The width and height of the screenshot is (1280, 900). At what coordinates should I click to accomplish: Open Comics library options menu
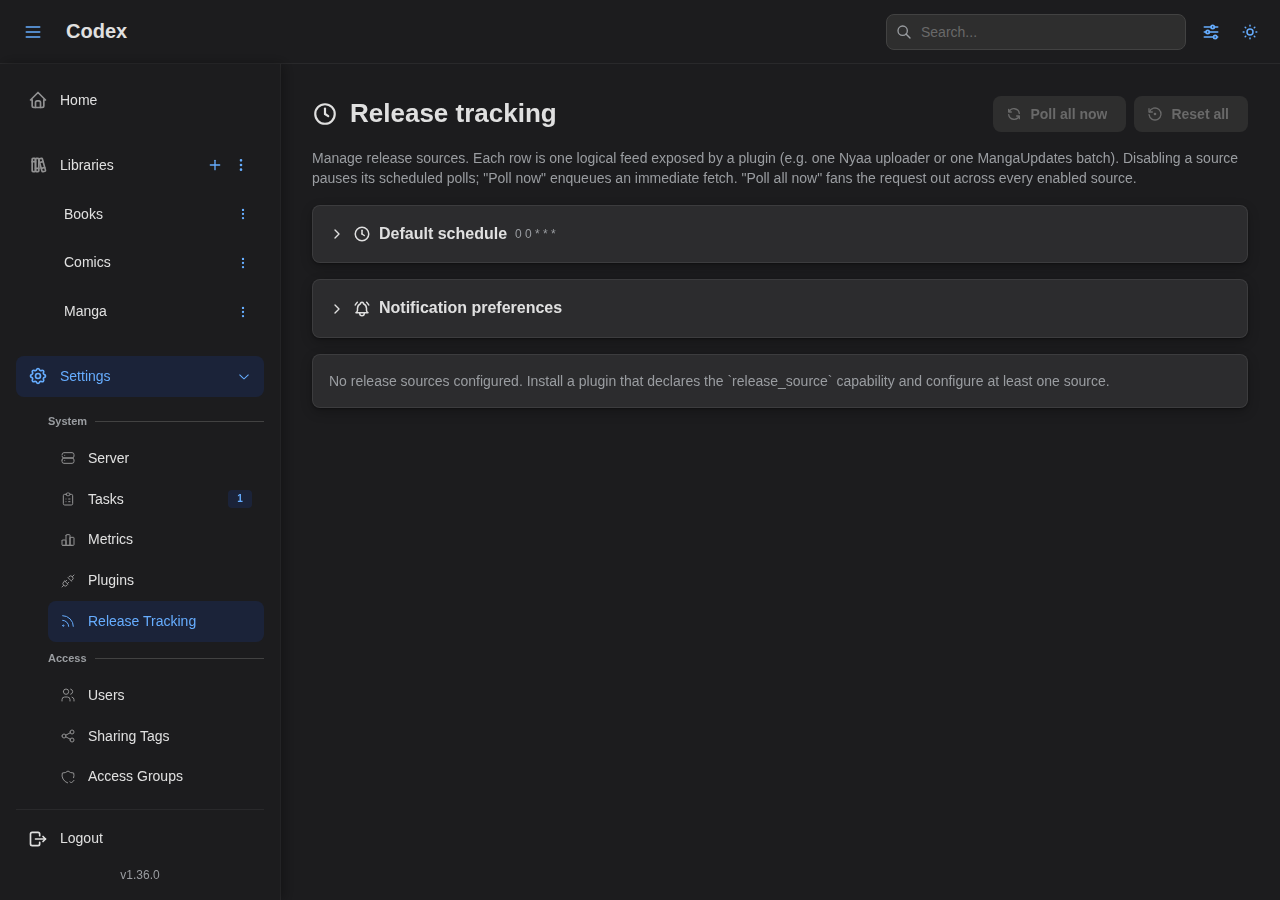[x=243, y=263]
